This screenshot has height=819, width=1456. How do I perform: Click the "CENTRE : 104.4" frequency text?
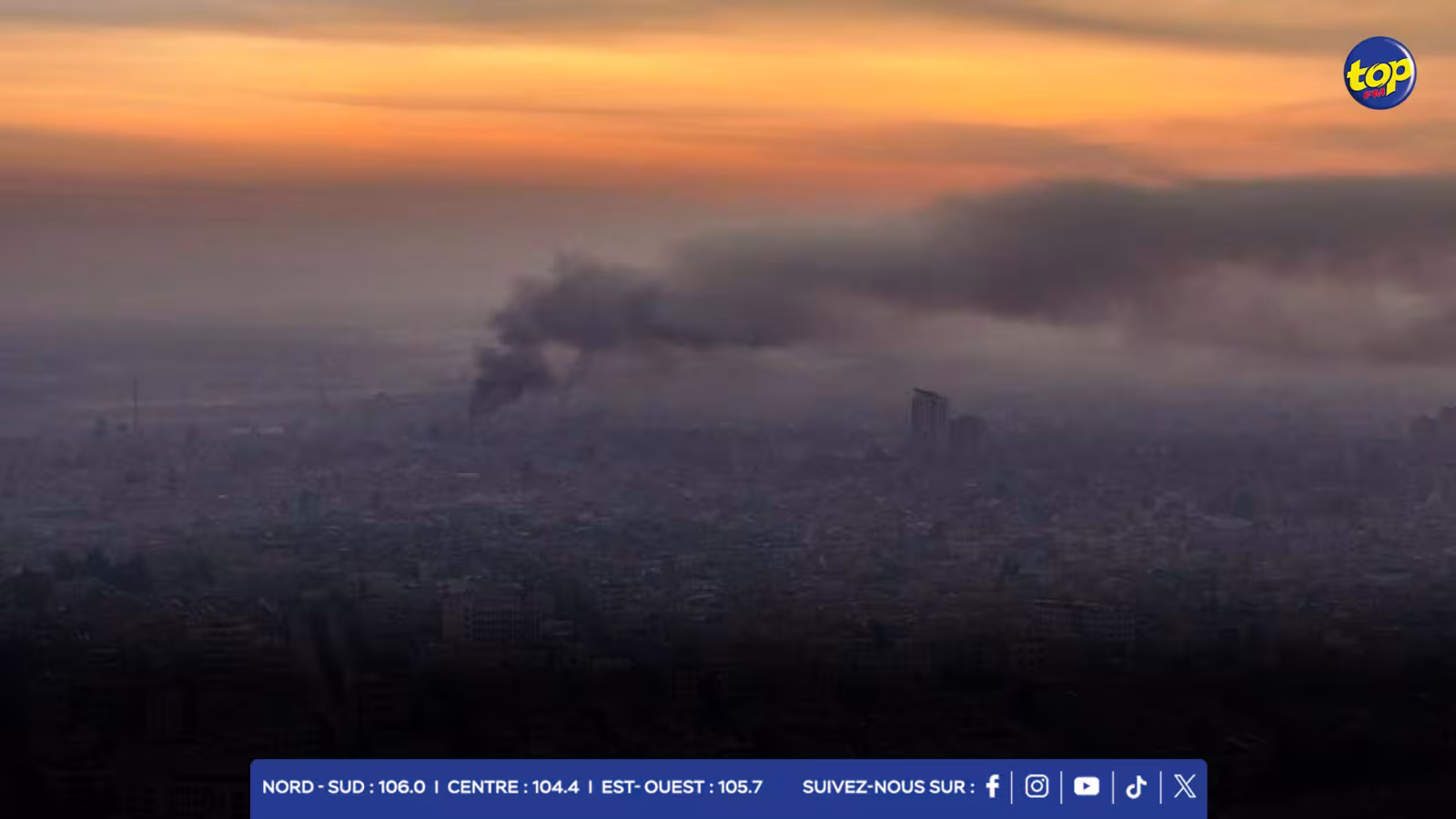pyautogui.click(x=513, y=787)
